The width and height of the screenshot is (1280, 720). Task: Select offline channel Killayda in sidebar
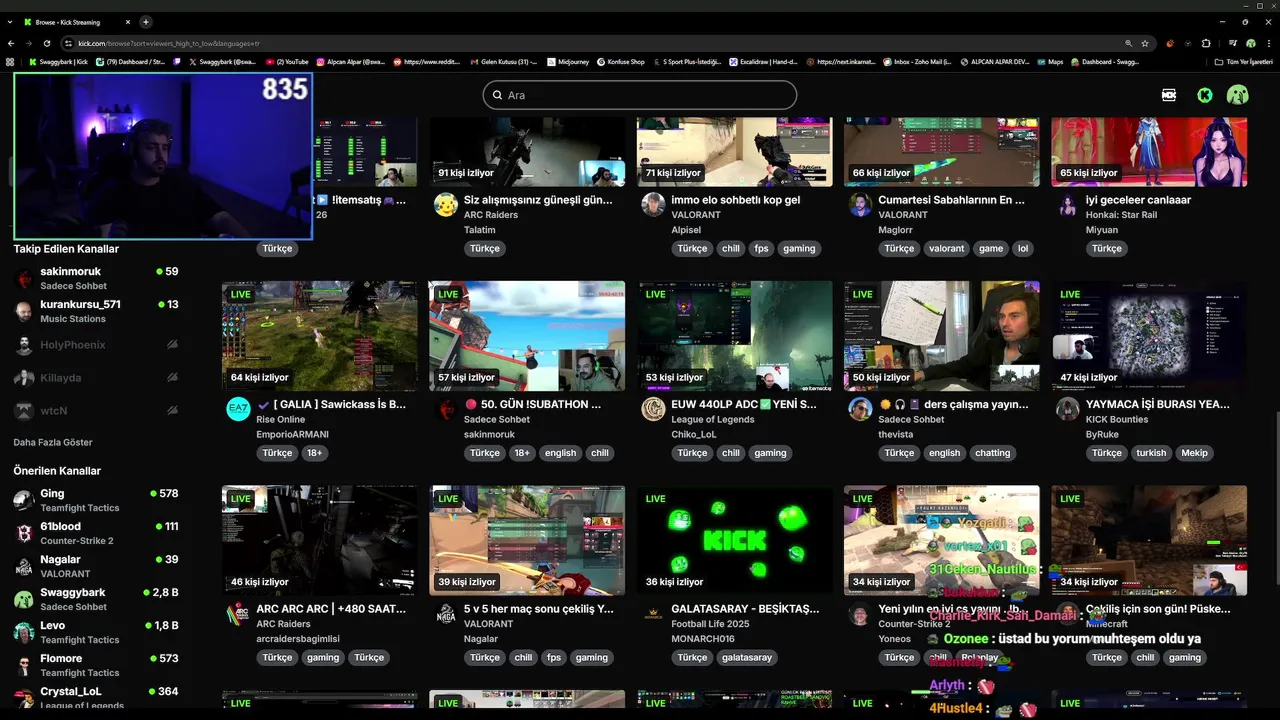[x=96, y=378]
